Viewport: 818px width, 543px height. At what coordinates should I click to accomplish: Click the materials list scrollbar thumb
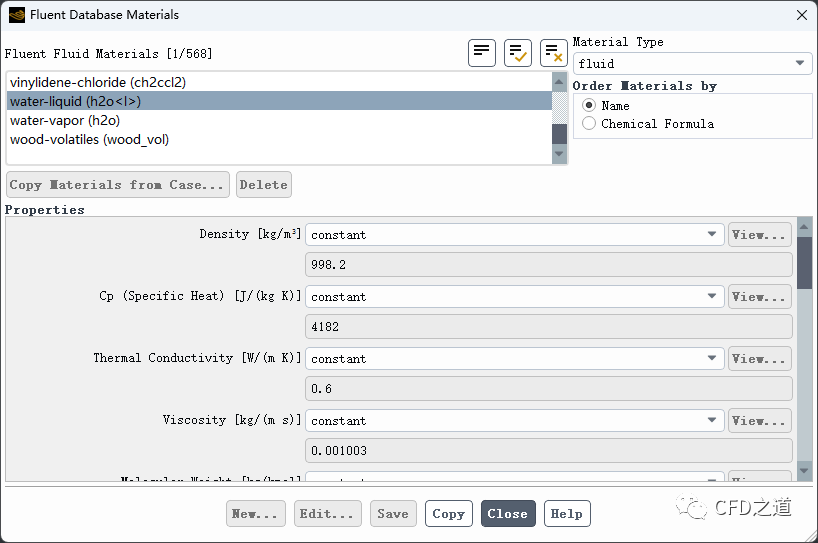(559, 134)
